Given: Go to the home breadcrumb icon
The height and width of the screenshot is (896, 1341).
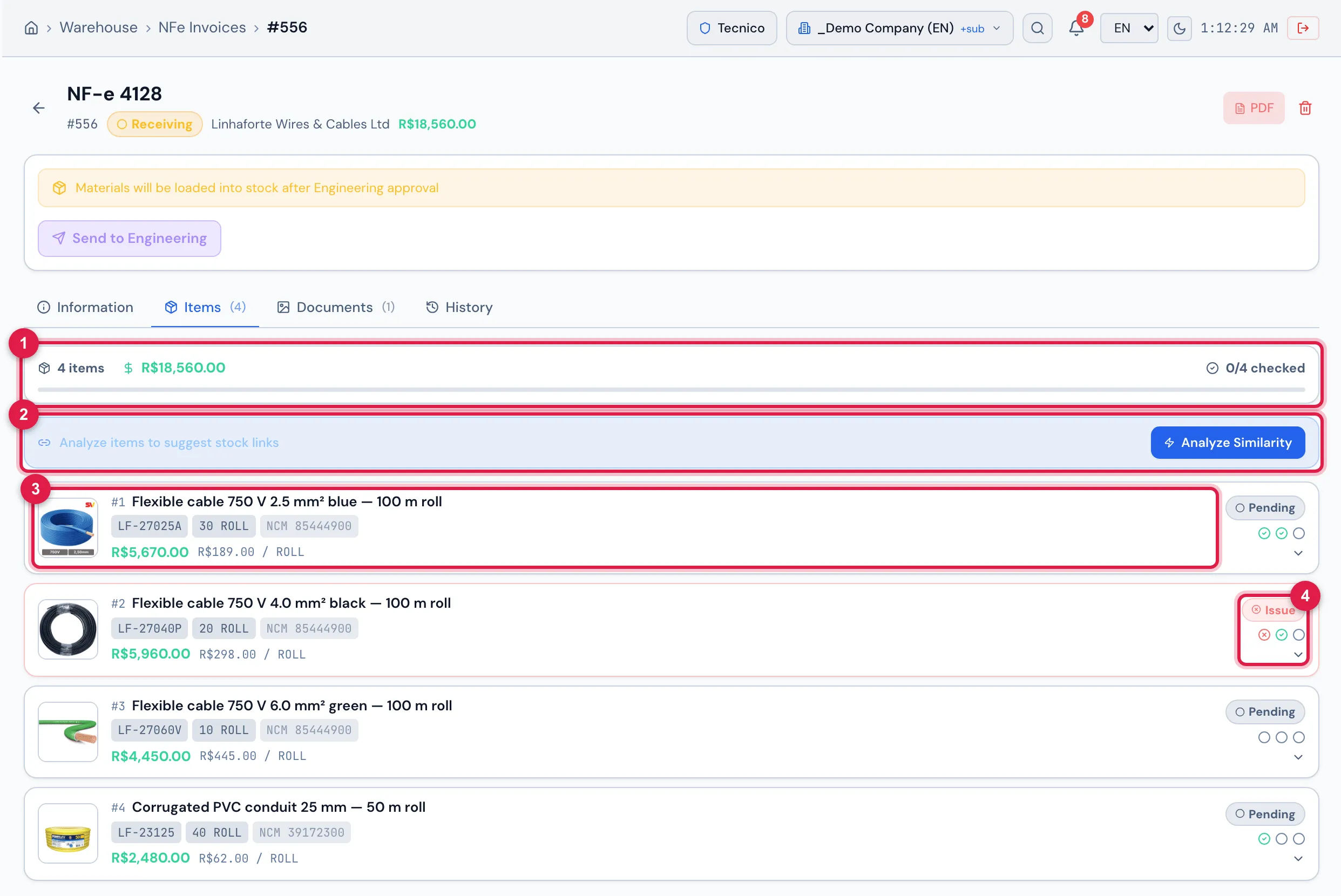Looking at the screenshot, I should click(x=31, y=28).
